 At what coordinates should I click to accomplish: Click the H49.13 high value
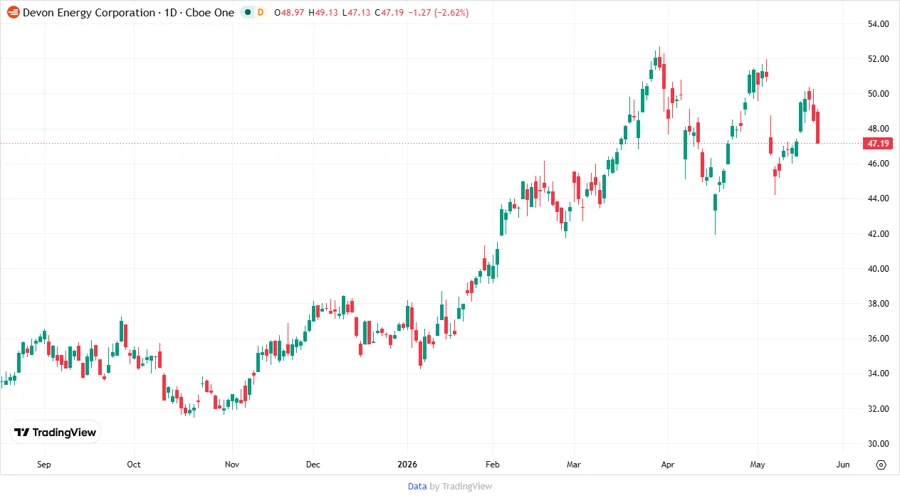click(323, 12)
